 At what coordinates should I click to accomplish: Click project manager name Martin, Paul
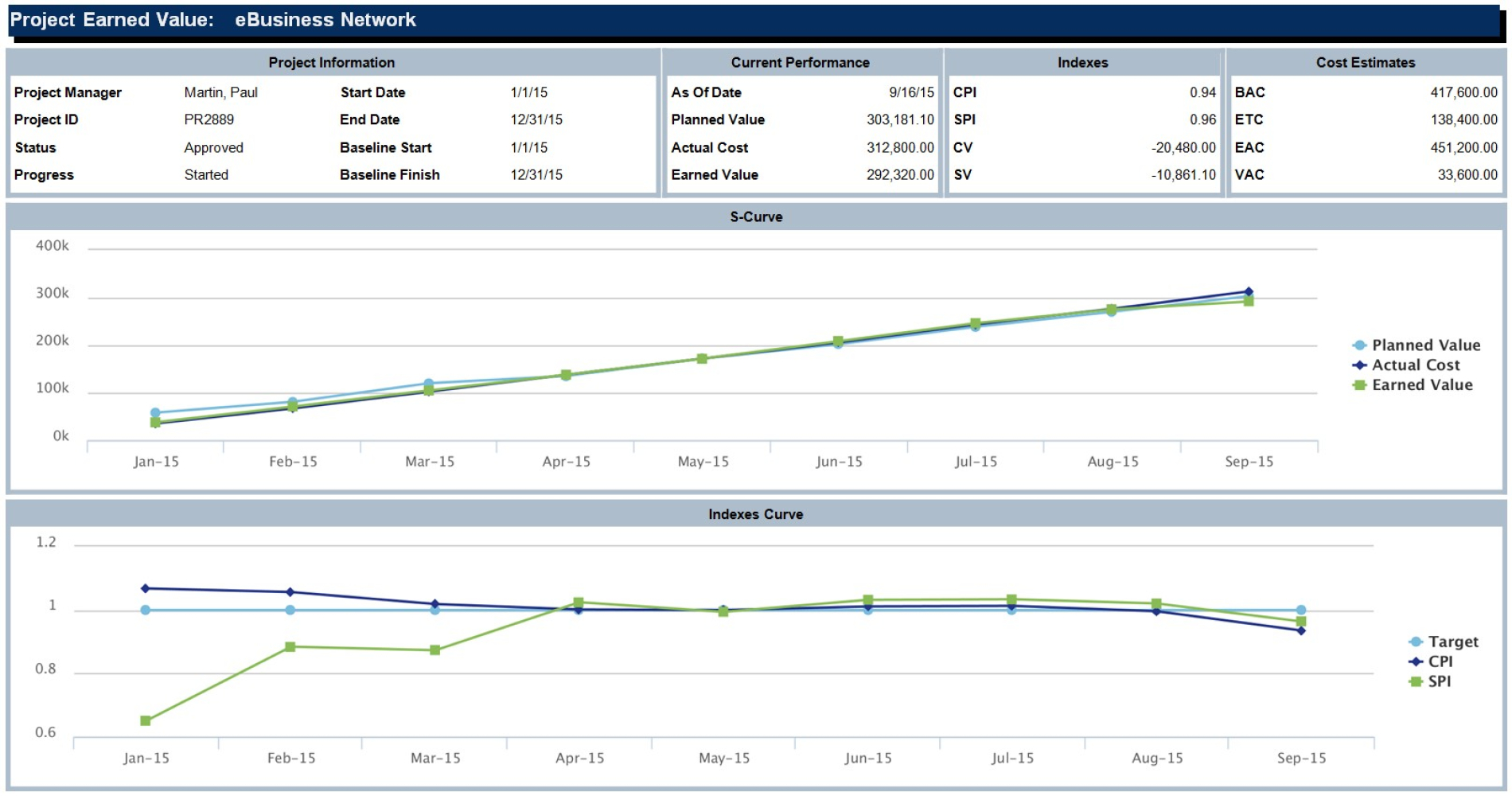[221, 92]
